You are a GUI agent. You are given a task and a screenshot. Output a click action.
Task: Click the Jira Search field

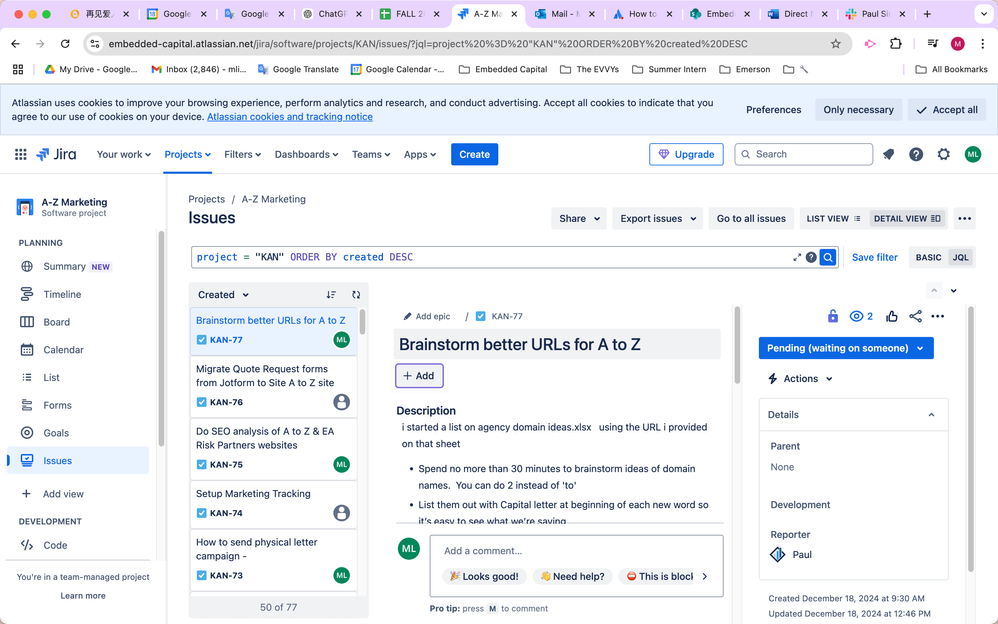coord(803,154)
